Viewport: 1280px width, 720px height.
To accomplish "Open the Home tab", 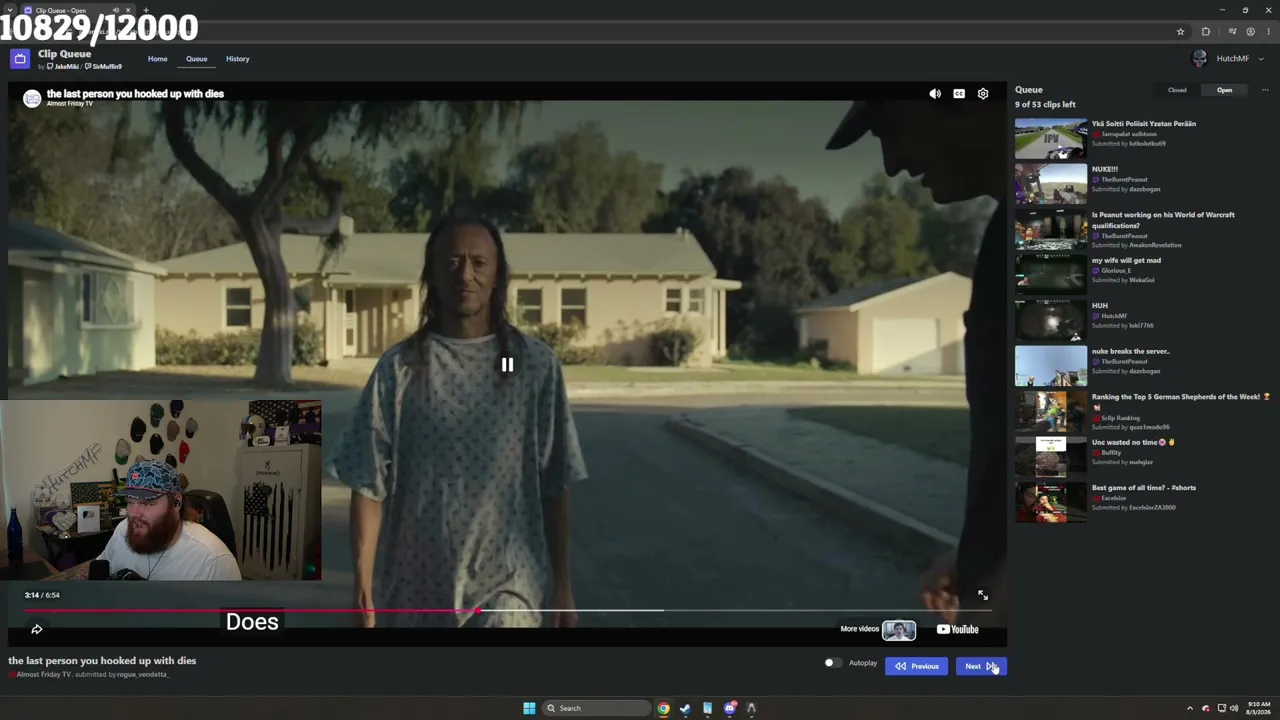I will click(x=158, y=59).
